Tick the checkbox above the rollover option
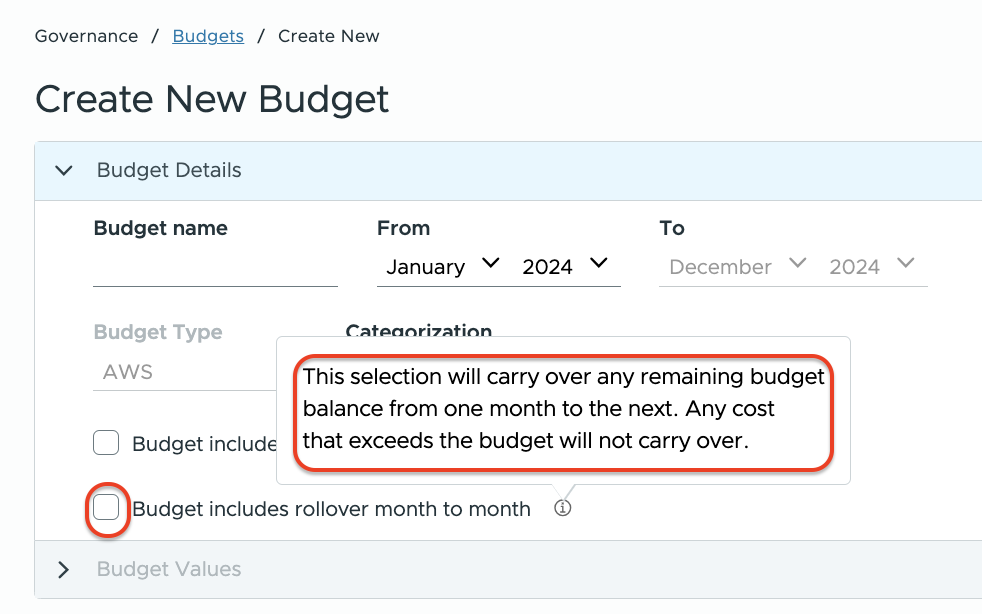Screen dimensions: 982x614 pyautogui.click(x=106, y=443)
